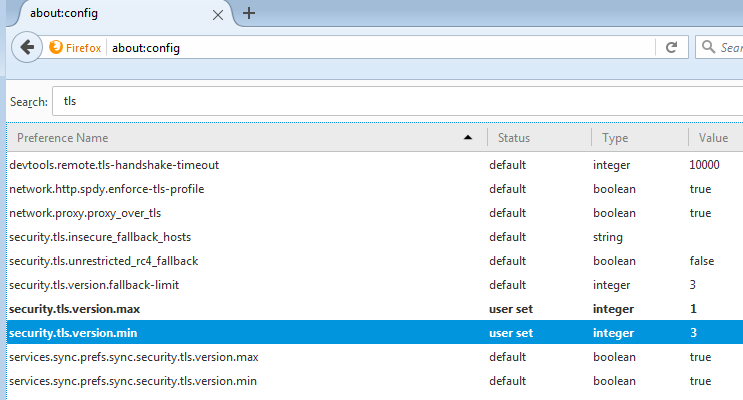Click the magnifier icon in browser search box
Viewport: 743px width, 400px height.
[709, 48]
